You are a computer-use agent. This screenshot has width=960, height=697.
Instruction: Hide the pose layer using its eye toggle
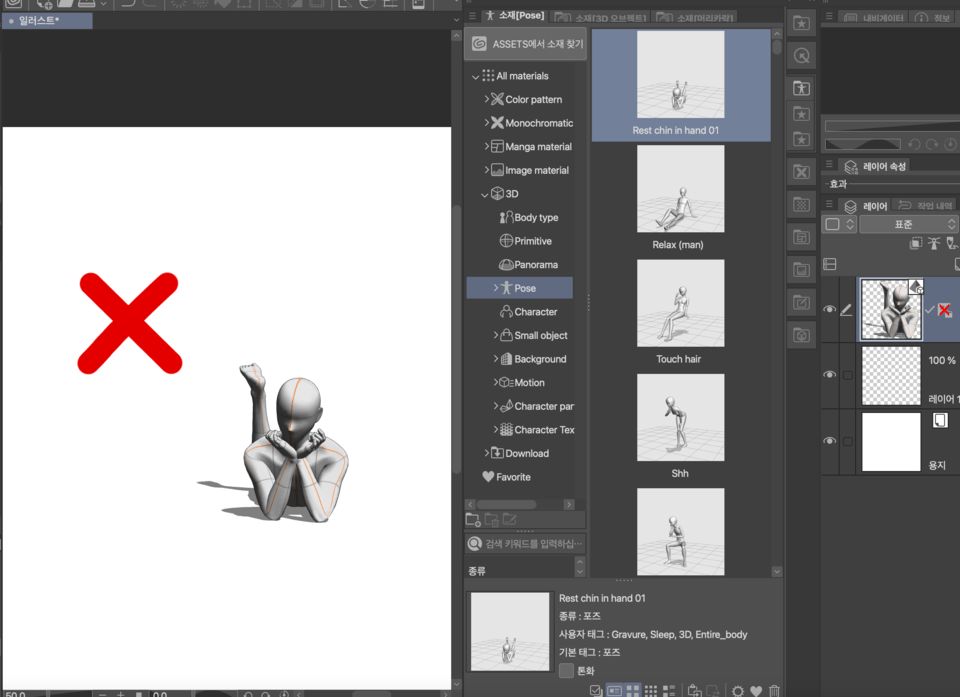coord(829,309)
